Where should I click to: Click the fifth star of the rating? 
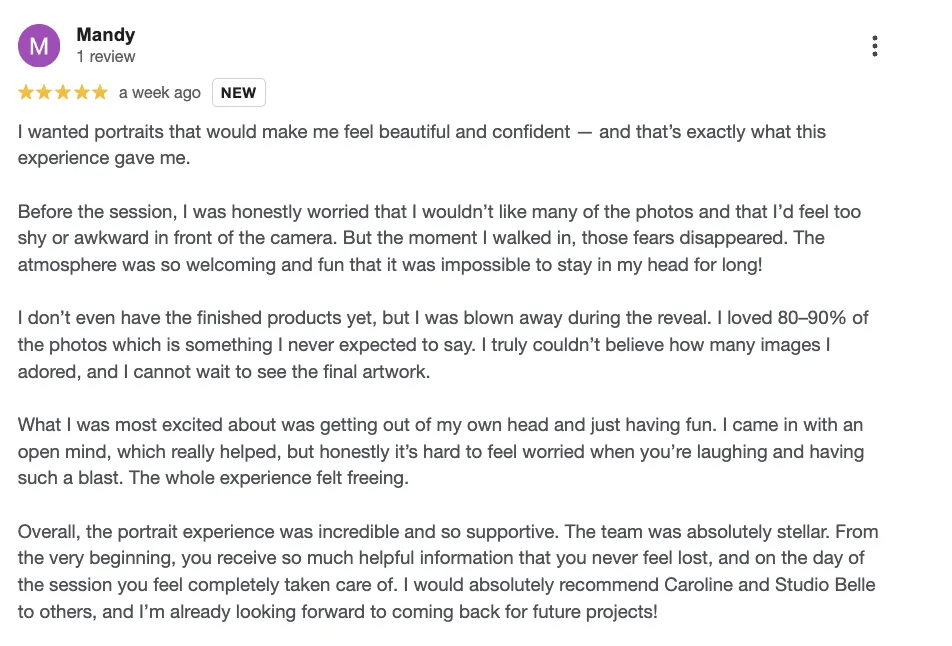coord(99,93)
